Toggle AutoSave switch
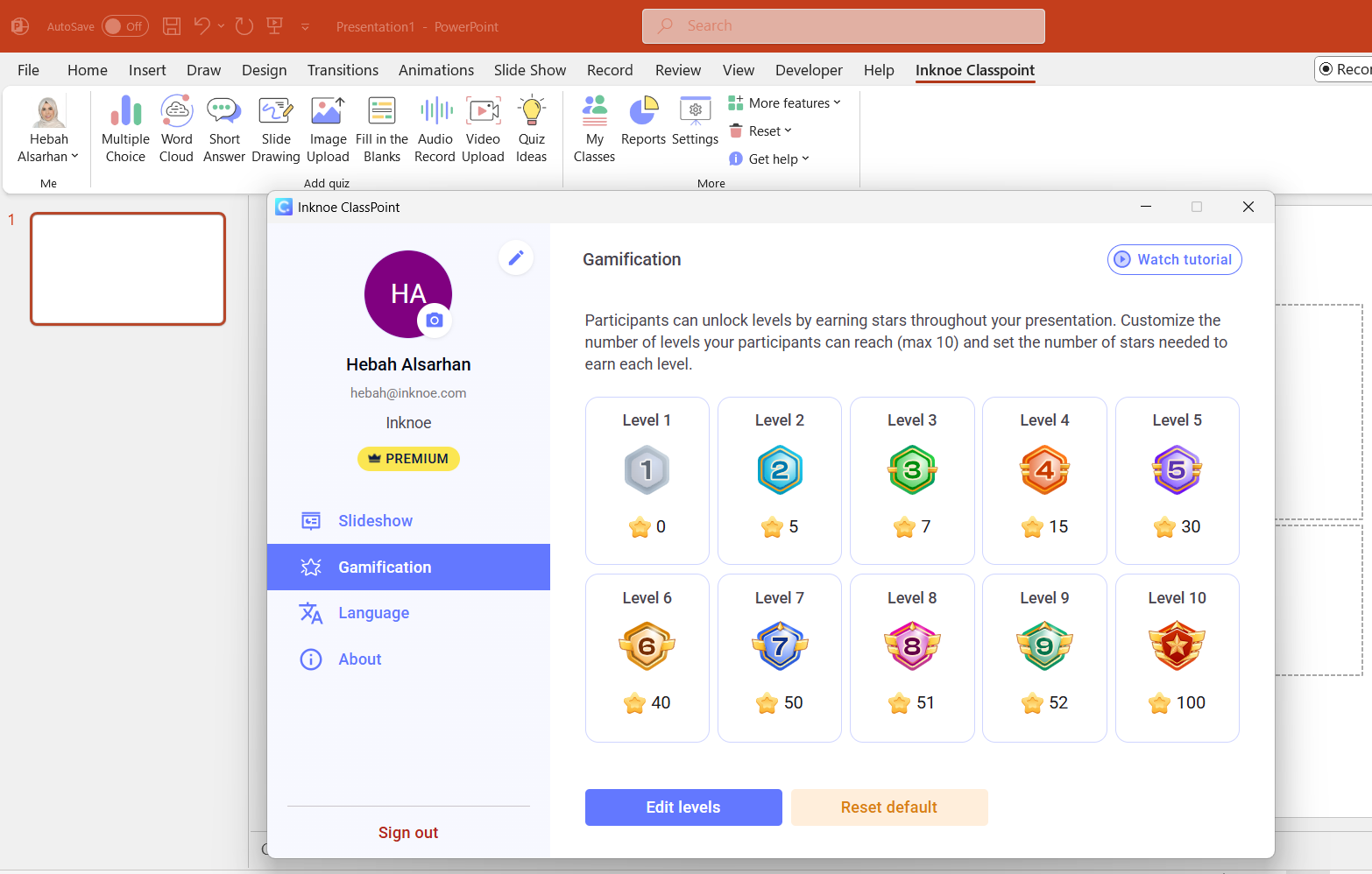This screenshot has width=1372, height=874. pos(125,26)
